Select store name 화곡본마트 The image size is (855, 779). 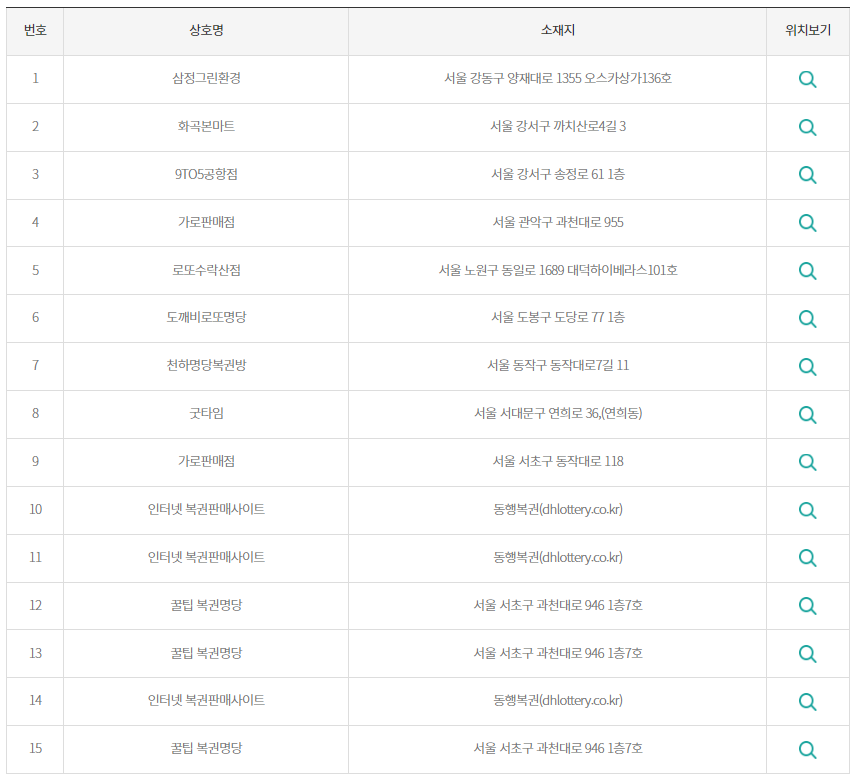pyautogui.click(x=206, y=126)
